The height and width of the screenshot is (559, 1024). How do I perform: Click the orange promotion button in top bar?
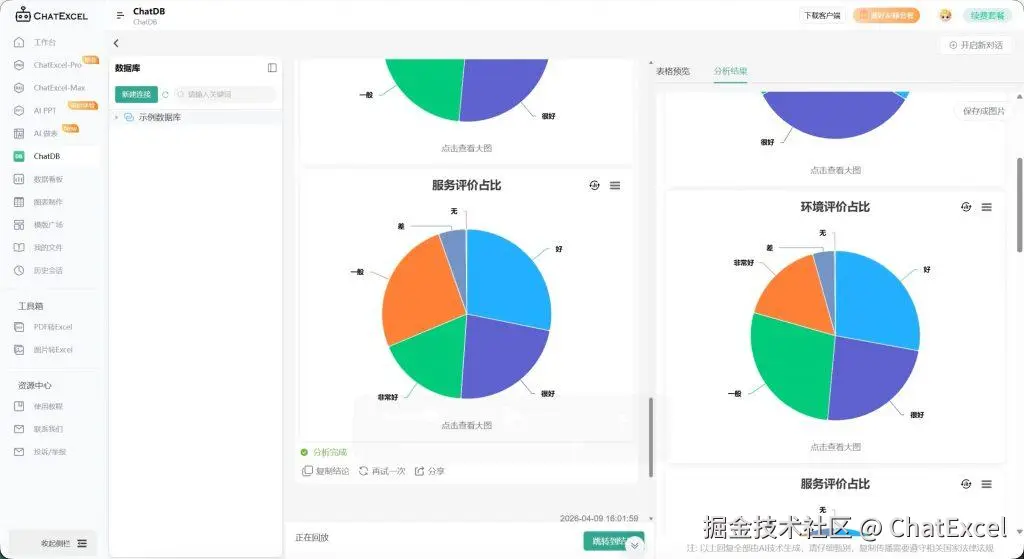(886, 16)
